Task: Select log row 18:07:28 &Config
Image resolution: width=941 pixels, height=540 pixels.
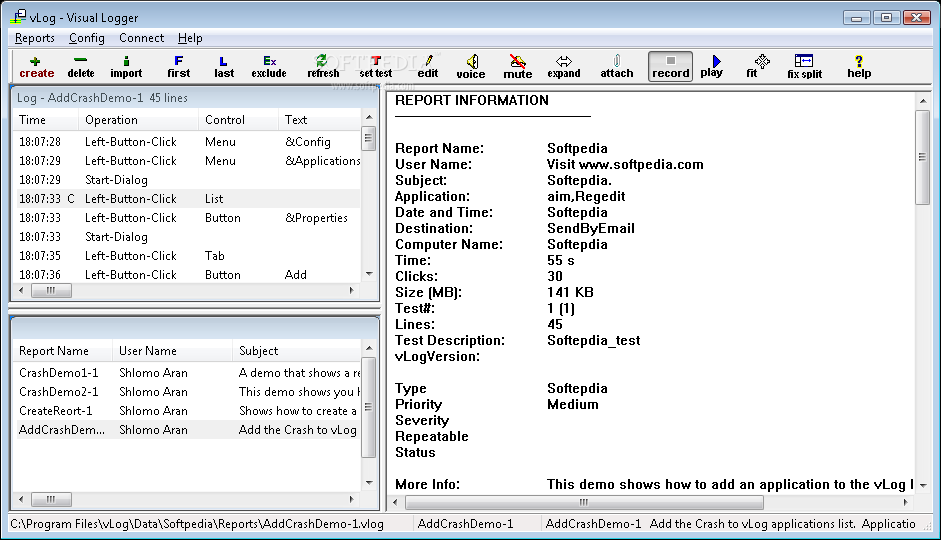Action: pyautogui.click(x=188, y=142)
